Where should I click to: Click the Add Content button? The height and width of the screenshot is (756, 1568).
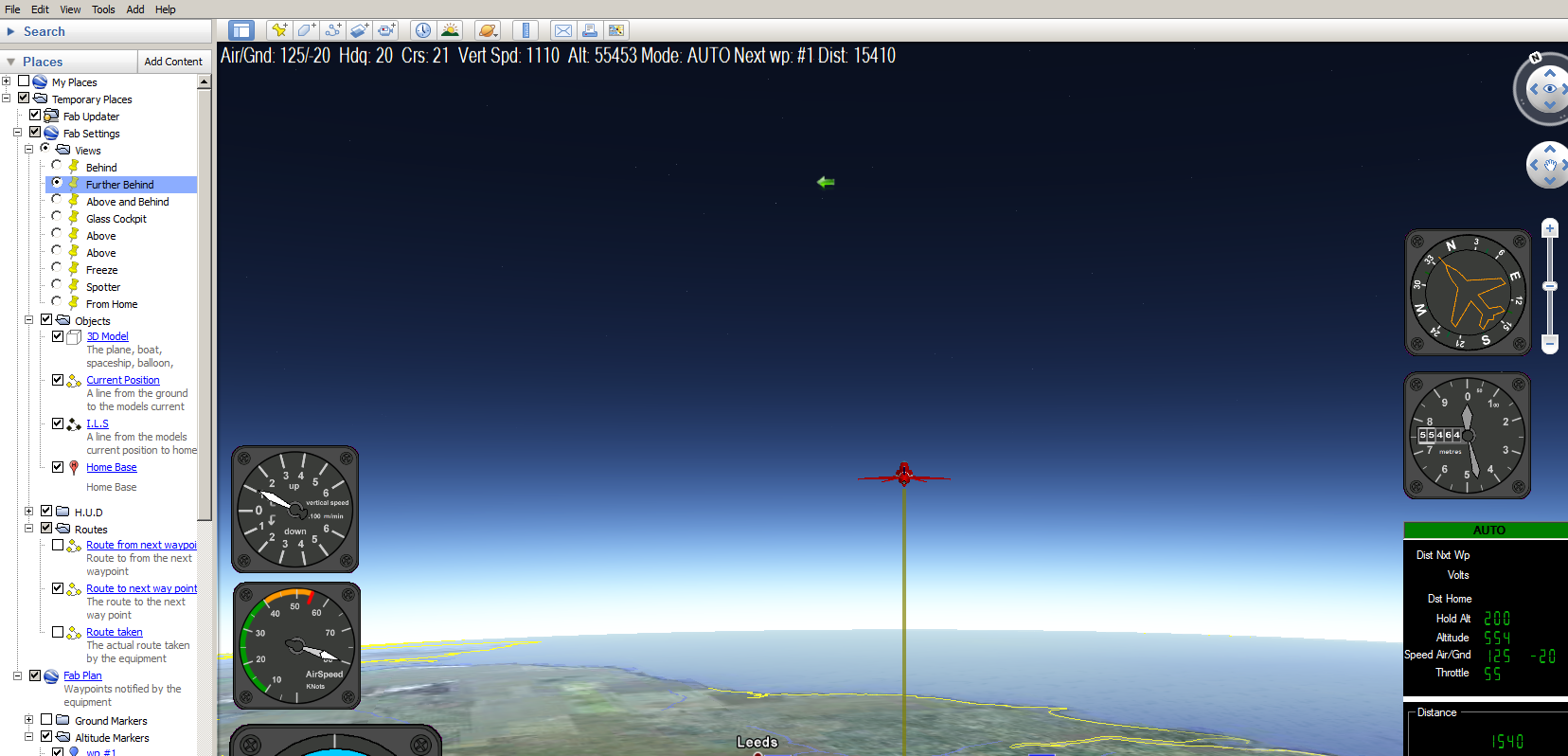pyautogui.click(x=173, y=62)
